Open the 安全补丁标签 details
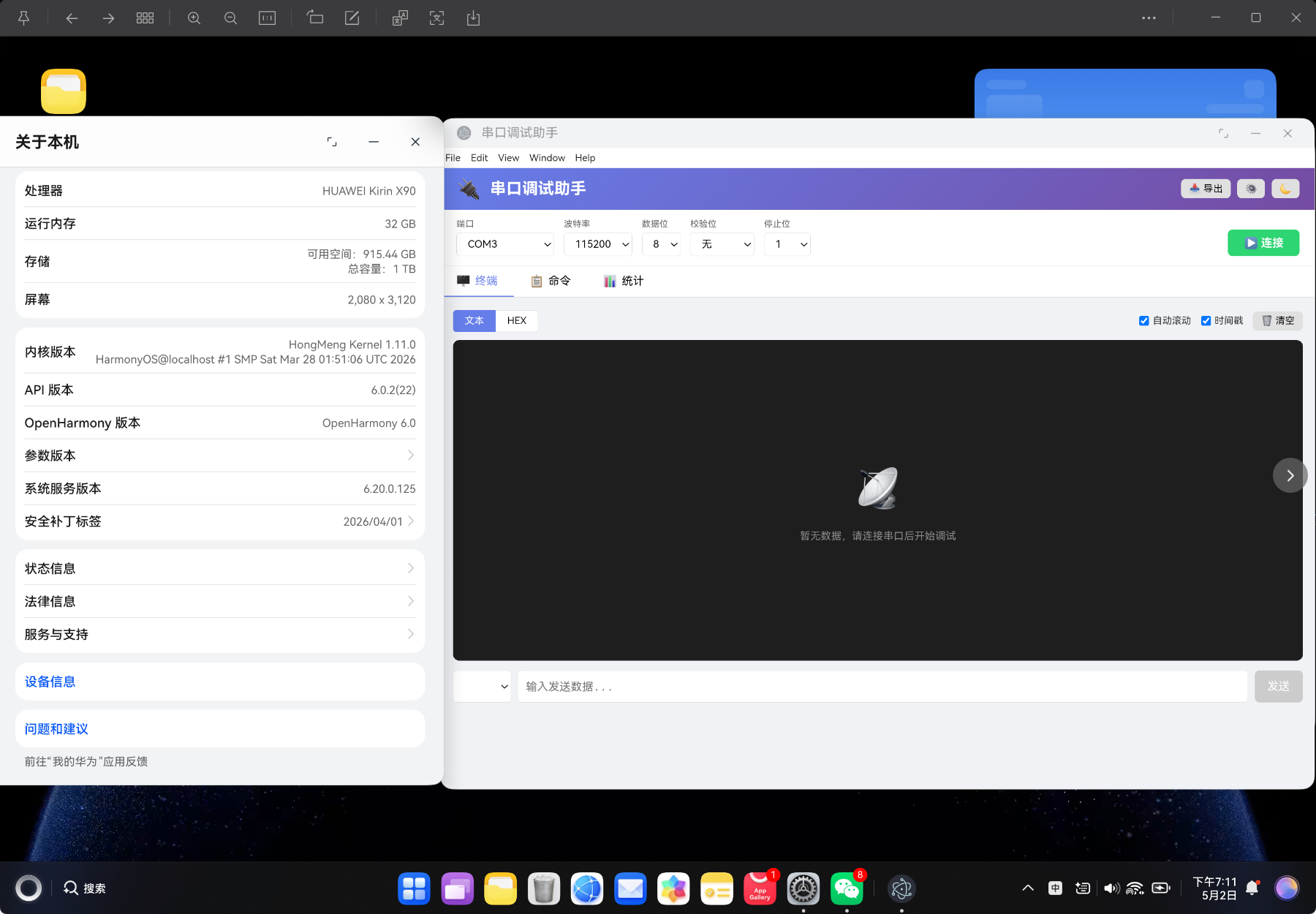 220,521
